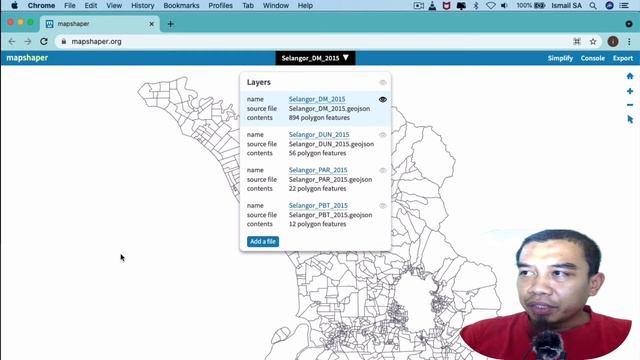The width and height of the screenshot is (640, 360).
Task: Go back in browser history
Action: [12, 42]
